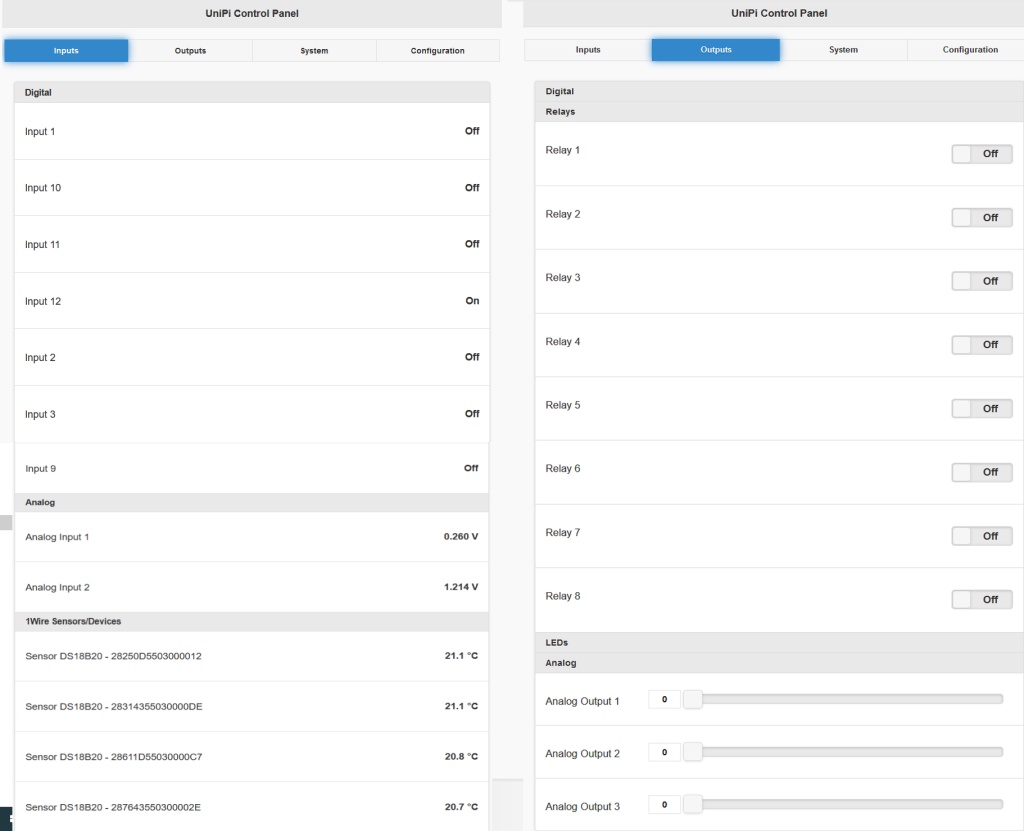1024x831 pixels.
Task: Click the Analog Output 1 label
Action: pyautogui.click(x=582, y=701)
